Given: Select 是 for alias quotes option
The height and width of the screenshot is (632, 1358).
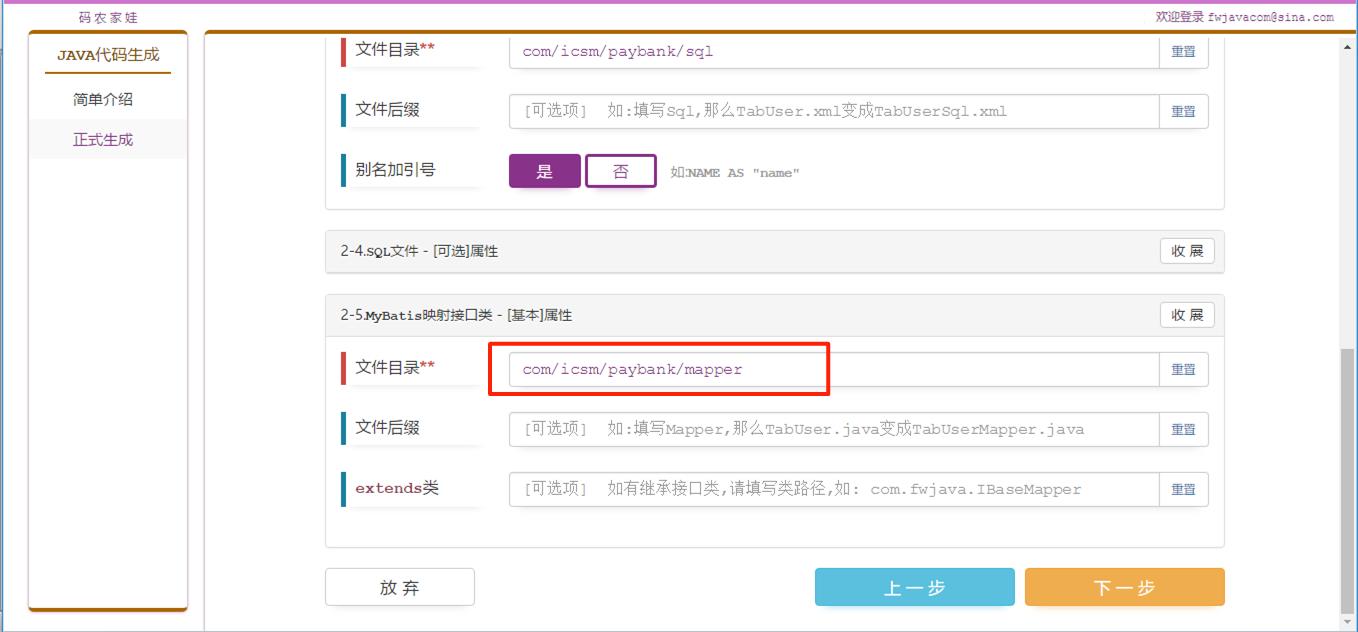Looking at the screenshot, I should pos(544,171).
